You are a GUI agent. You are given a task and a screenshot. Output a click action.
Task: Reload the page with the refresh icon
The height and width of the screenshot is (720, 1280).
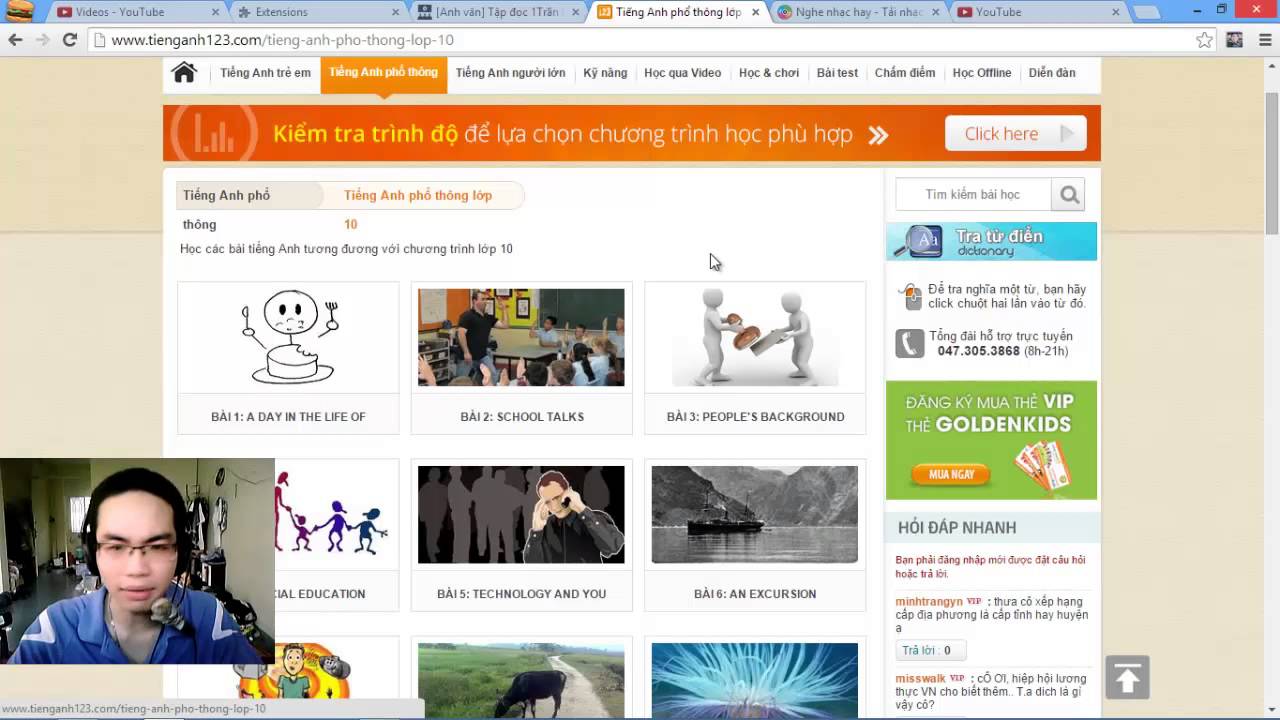(x=69, y=40)
